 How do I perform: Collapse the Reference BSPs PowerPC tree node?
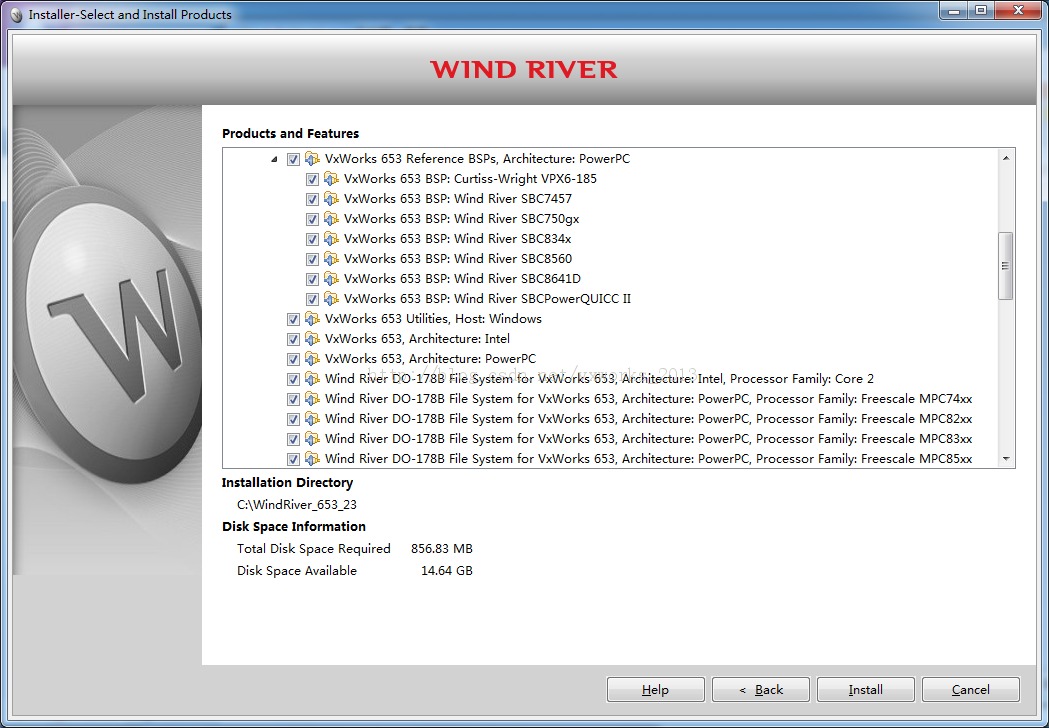274,159
